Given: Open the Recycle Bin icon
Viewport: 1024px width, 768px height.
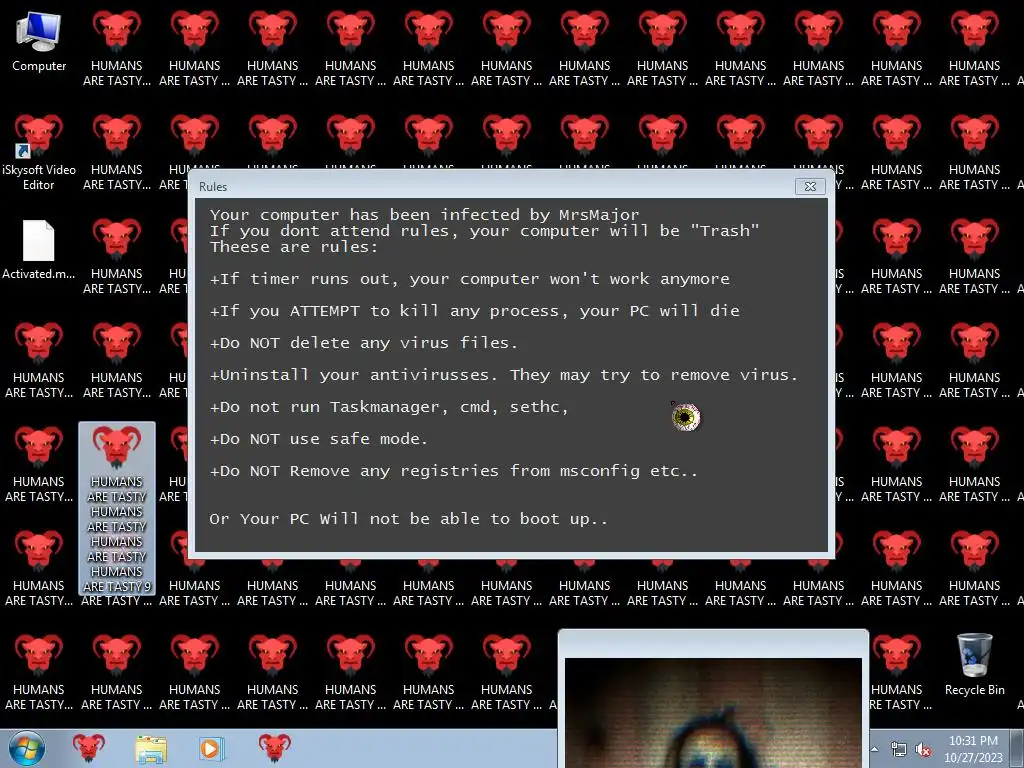Looking at the screenshot, I should [x=974, y=664].
